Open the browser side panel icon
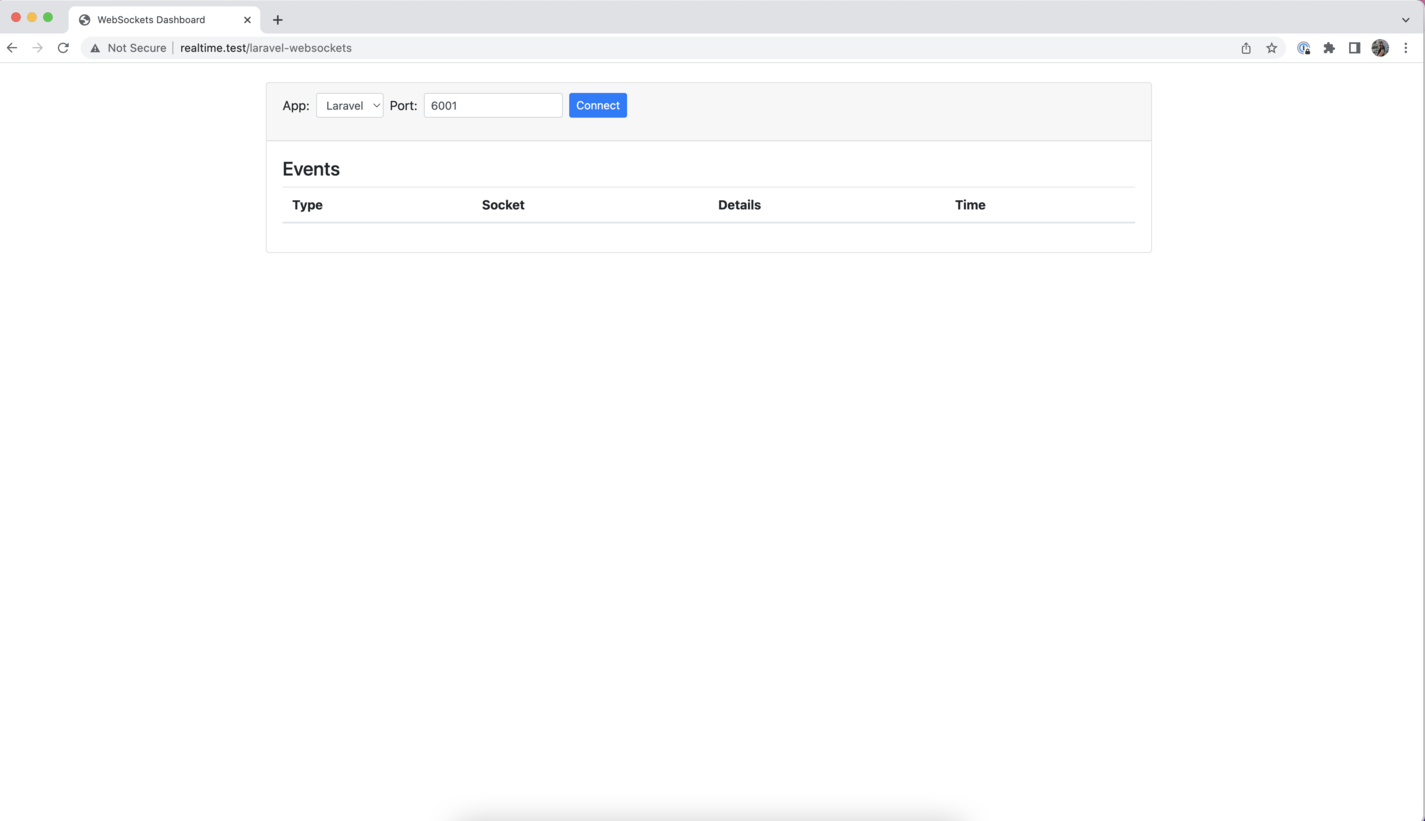1425x821 pixels. tap(1355, 47)
